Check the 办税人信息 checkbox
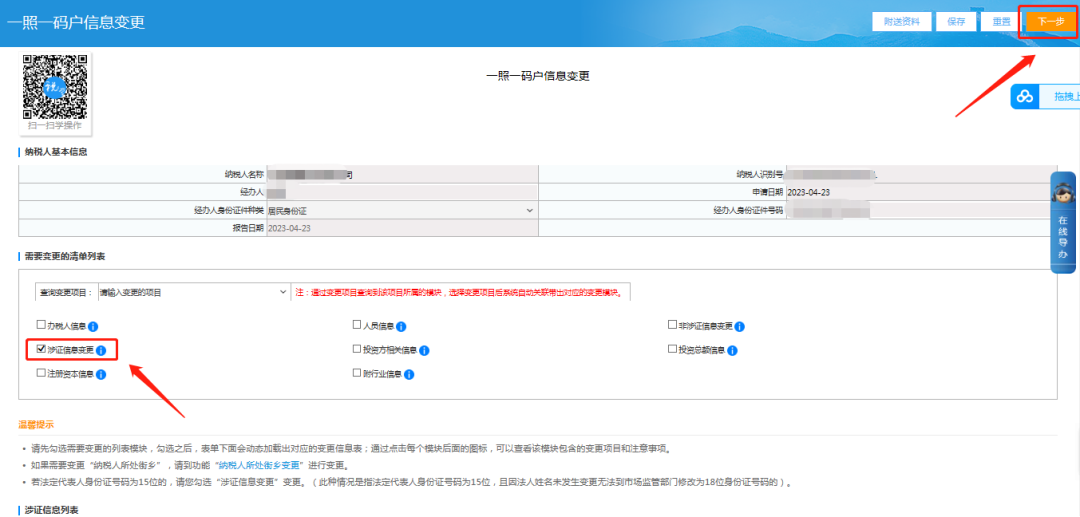Image resolution: width=1080 pixels, height=517 pixels. (x=41, y=325)
